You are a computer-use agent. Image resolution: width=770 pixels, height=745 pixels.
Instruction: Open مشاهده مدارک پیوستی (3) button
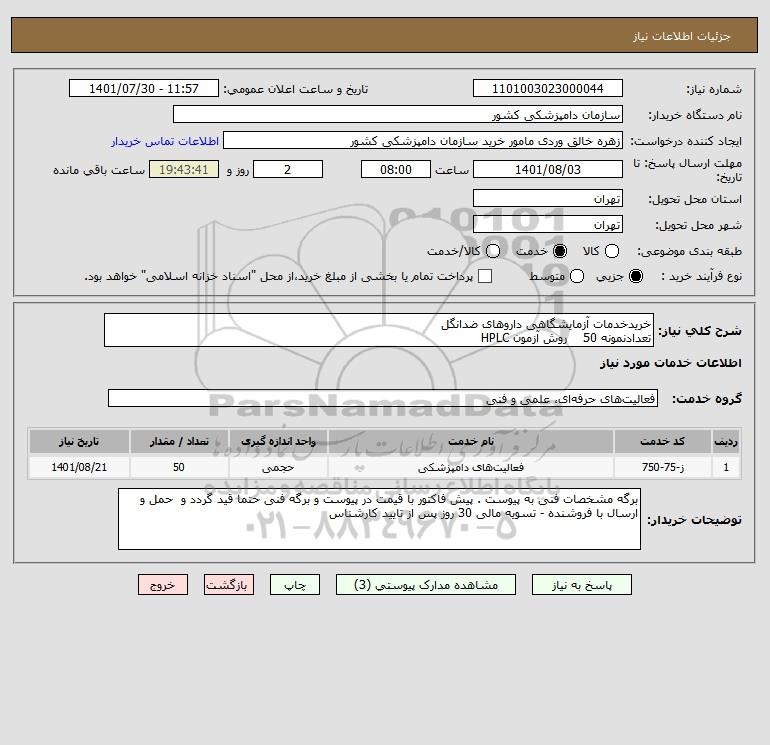pyautogui.click(x=426, y=585)
